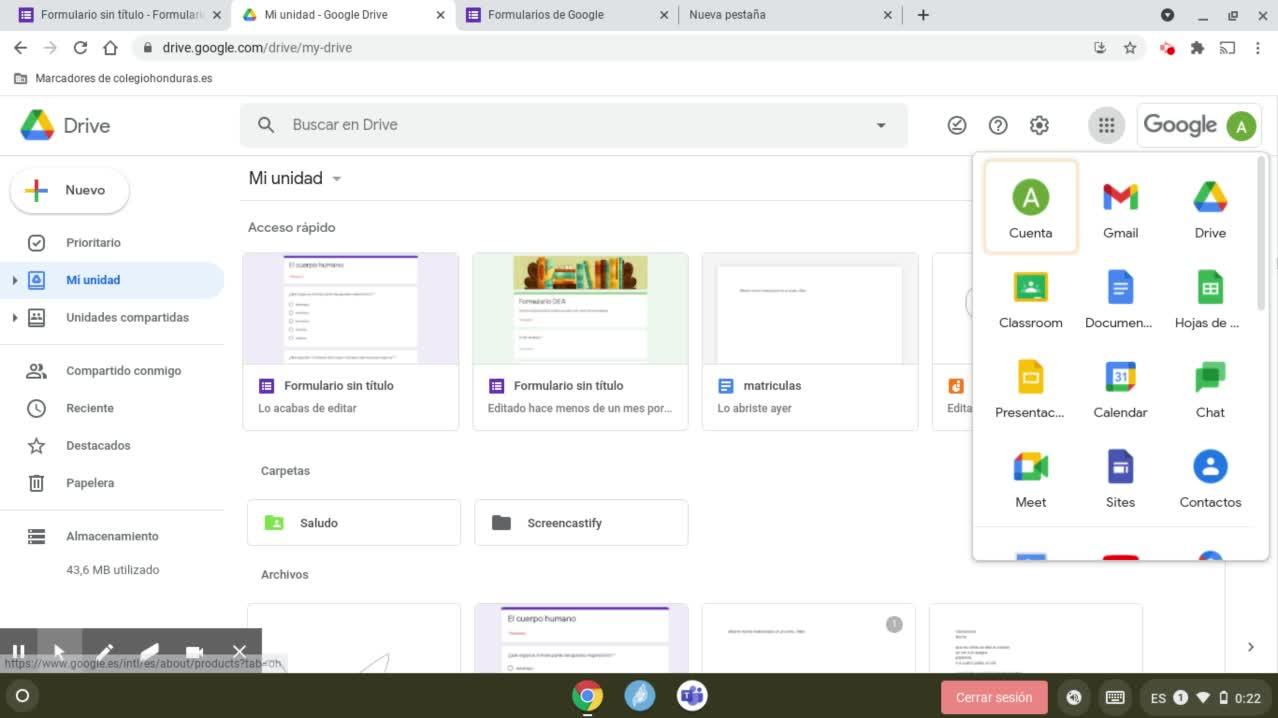Open El cuerpo humano form thumbnail in quick access
The height and width of the screenshot is (718, 1278).
[351, 309]
